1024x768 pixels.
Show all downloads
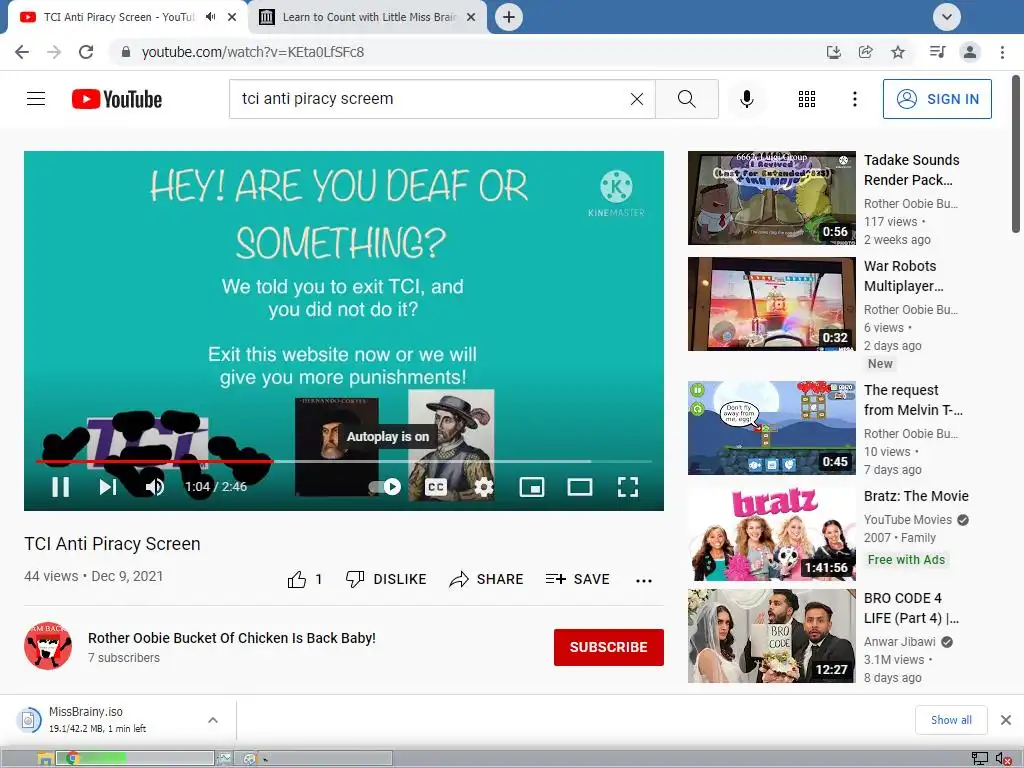point(951,720)
